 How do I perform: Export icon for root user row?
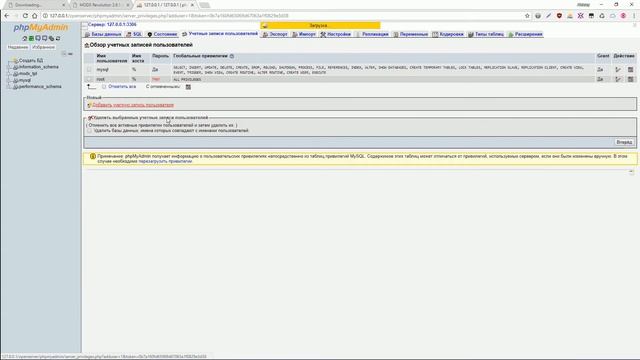click(631, 79)
